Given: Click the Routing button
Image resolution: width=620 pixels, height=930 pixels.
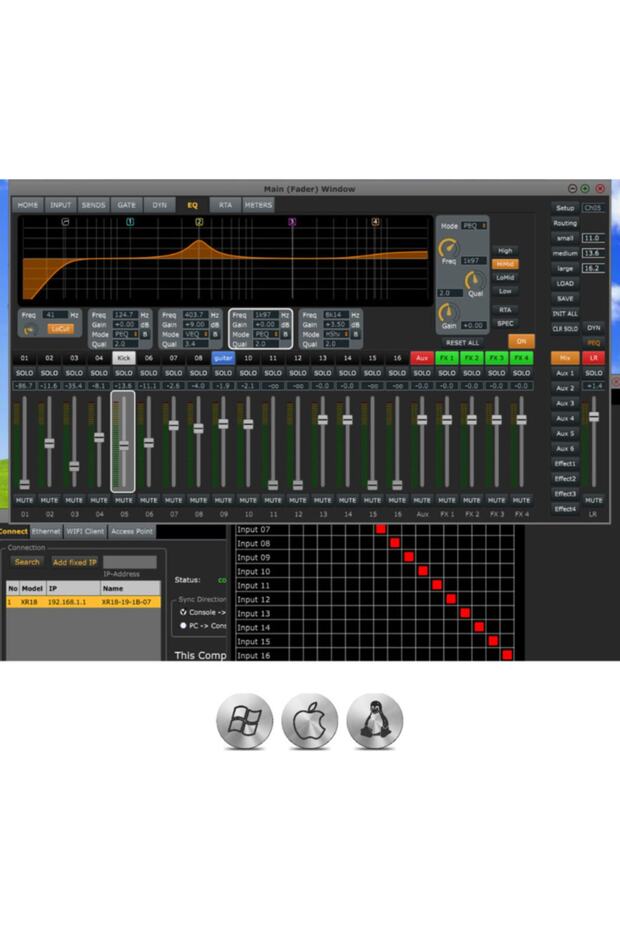Looking at the screenshot, I should tap(565, 223).
